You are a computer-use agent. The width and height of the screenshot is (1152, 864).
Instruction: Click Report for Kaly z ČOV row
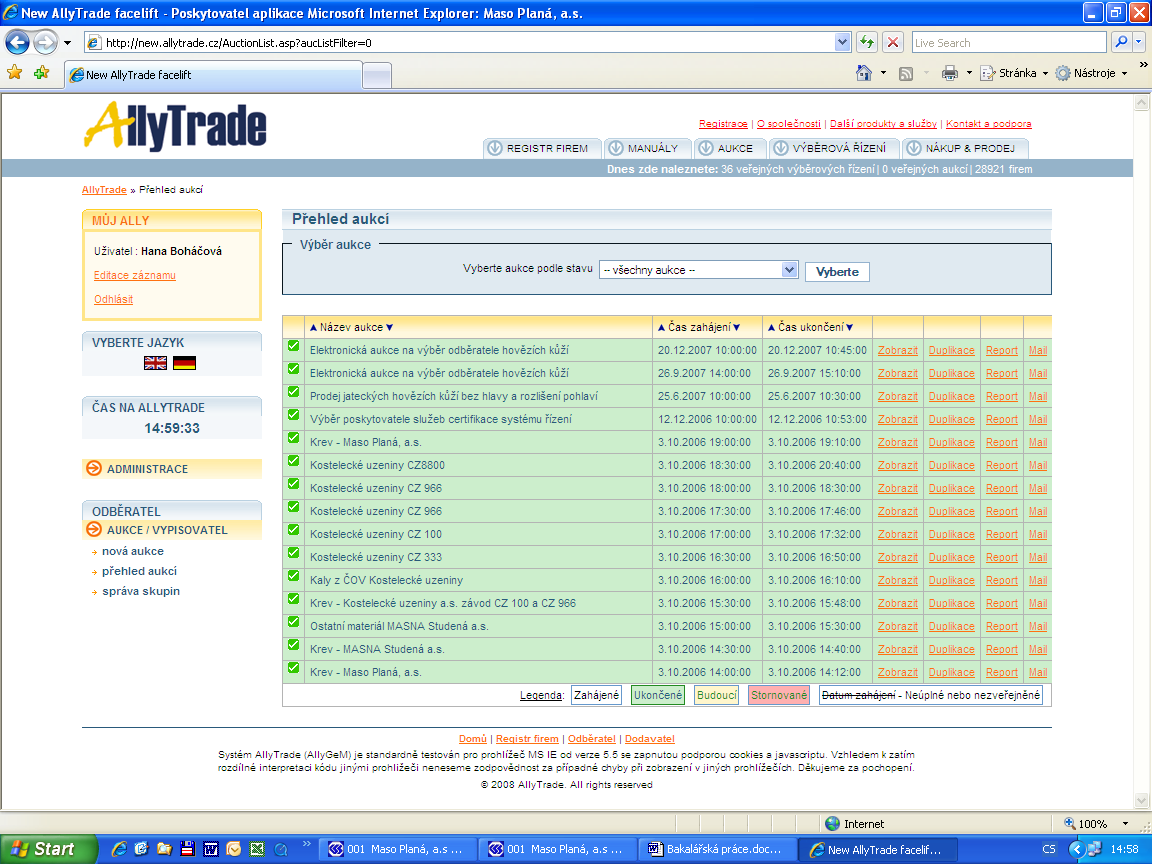point(1002,580)
